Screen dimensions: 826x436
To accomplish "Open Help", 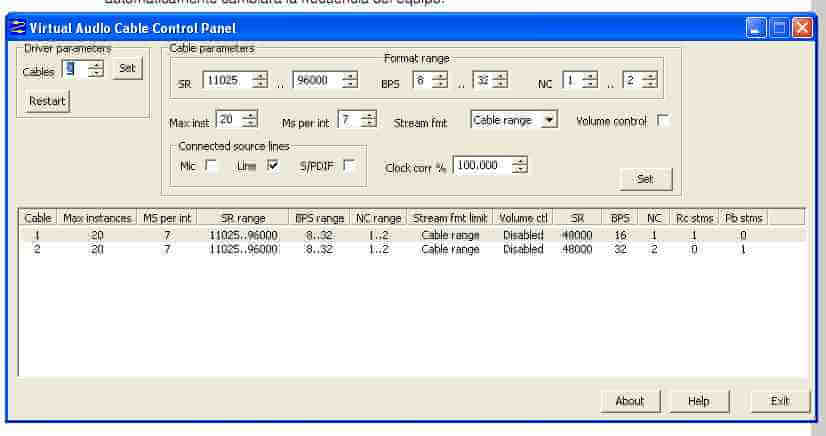I will pyautogui.click(x=699, y=401).
